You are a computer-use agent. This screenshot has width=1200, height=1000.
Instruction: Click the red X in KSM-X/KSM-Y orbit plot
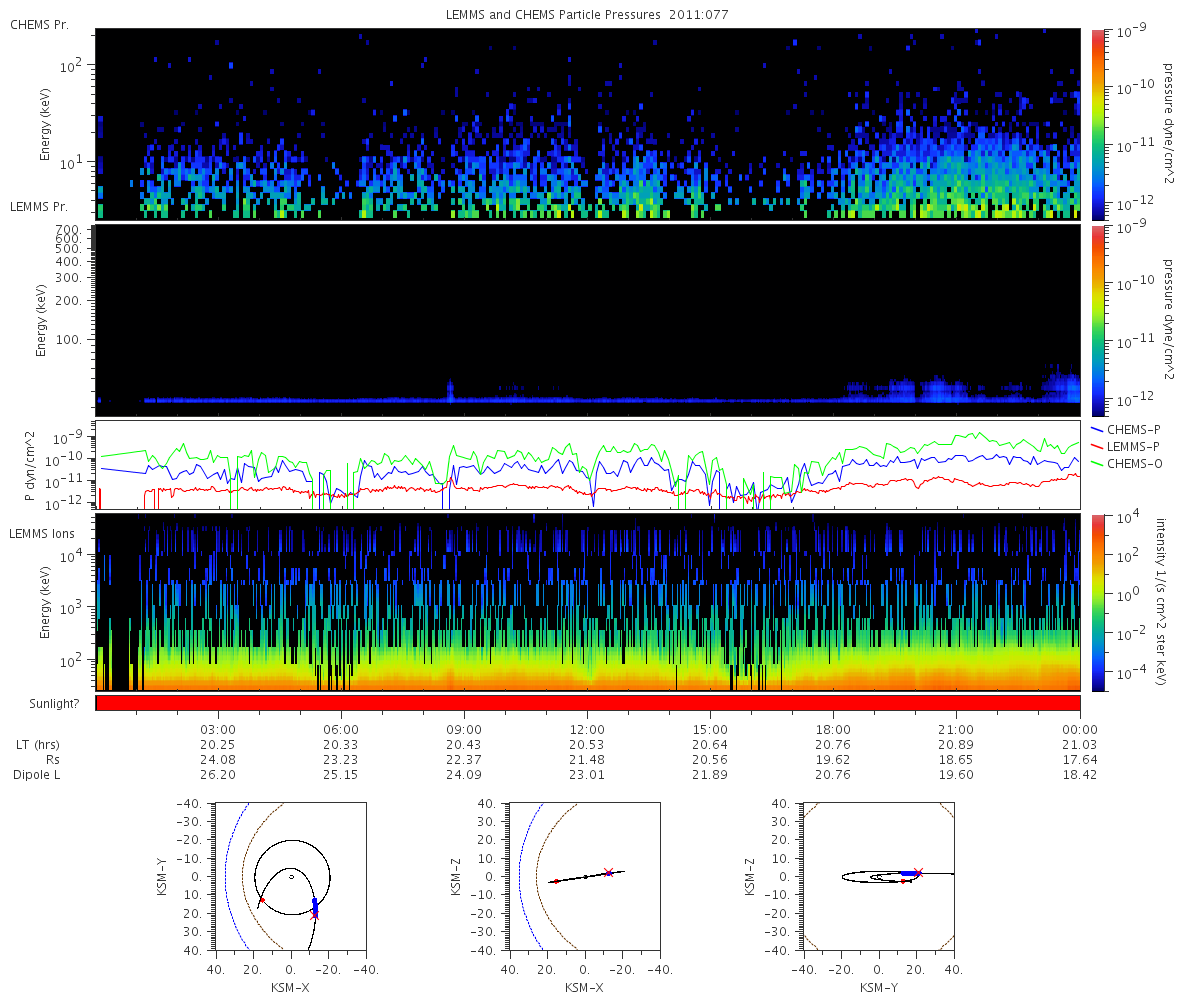315,915
